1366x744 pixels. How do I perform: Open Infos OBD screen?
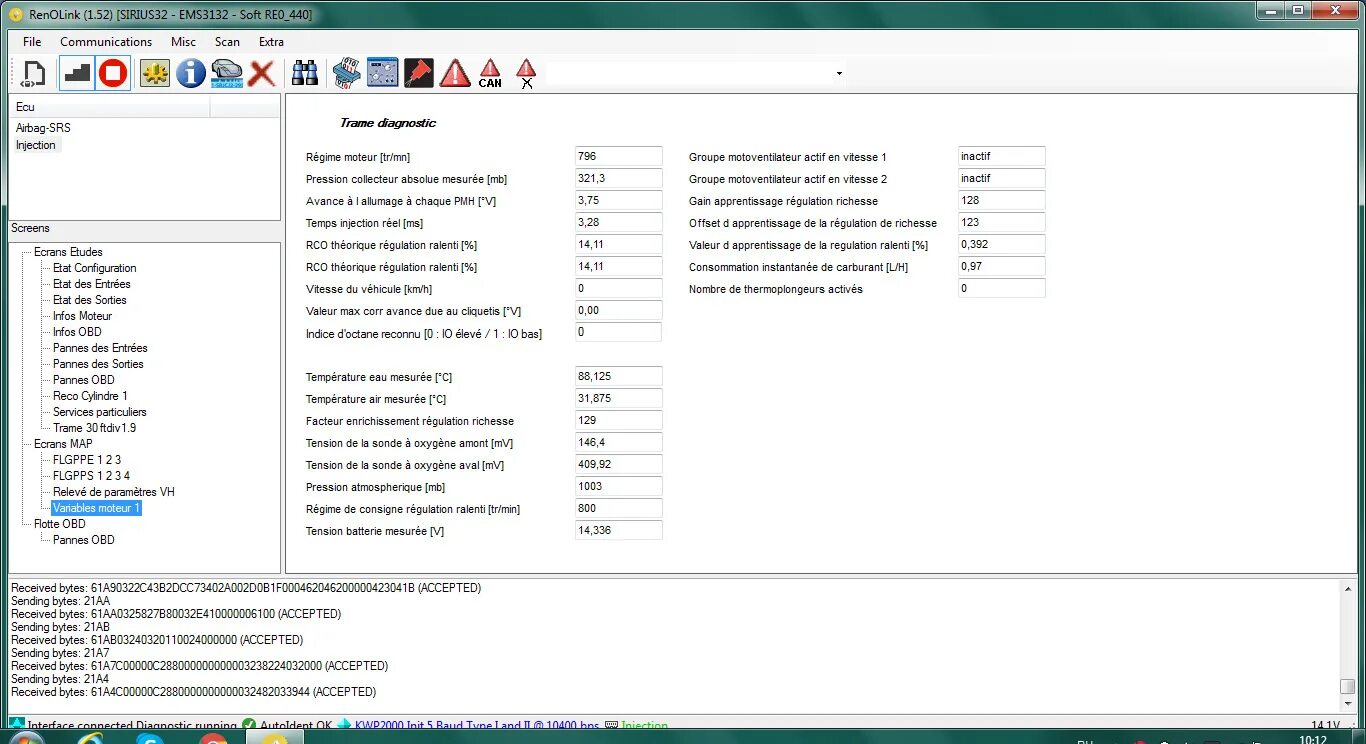pyautogui.click(x=77, y=332)
